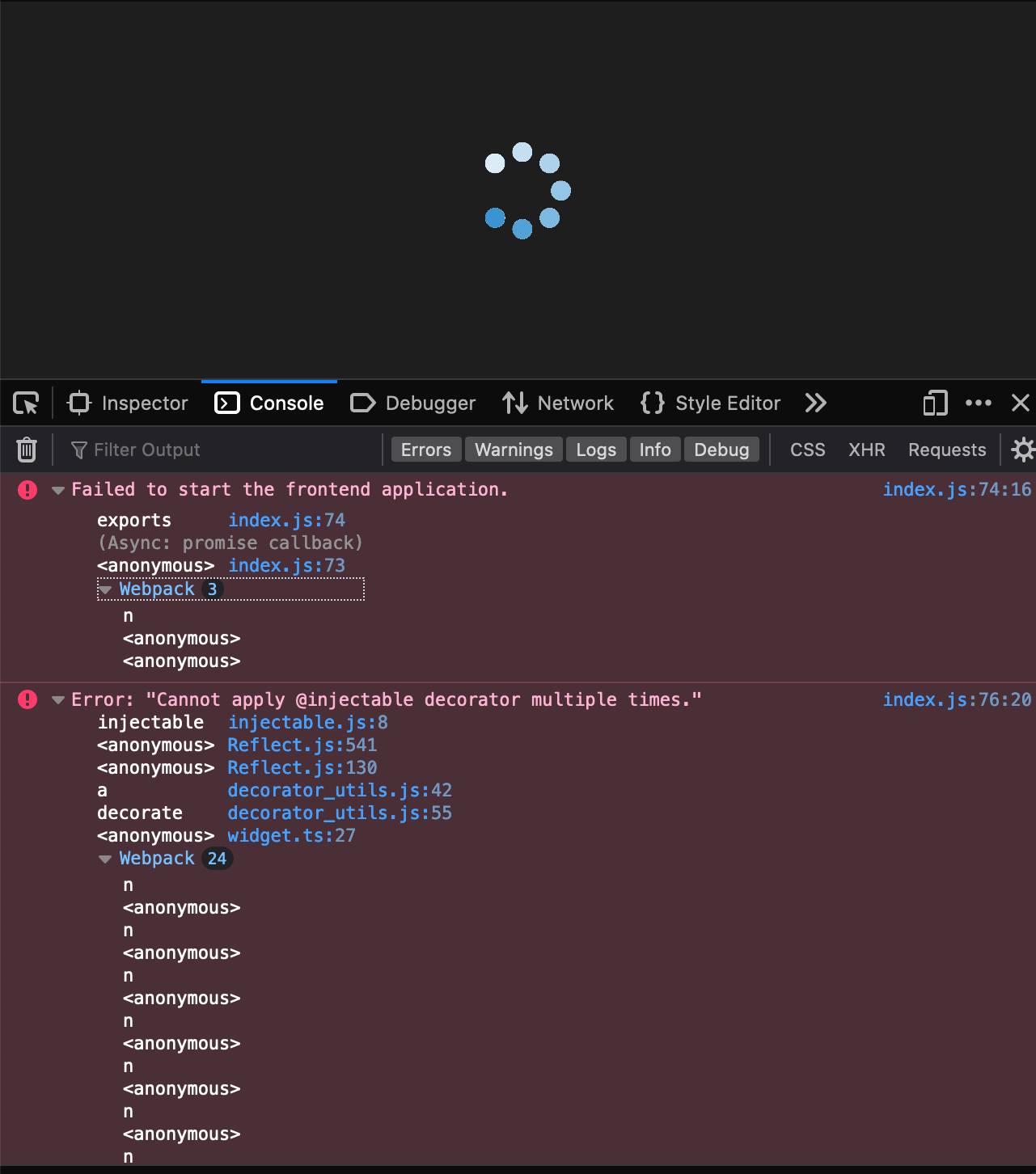Clear the console output with the trash icon
Image resolution: width=1036 pixels, height=1174 pixels.
point(27,450)
